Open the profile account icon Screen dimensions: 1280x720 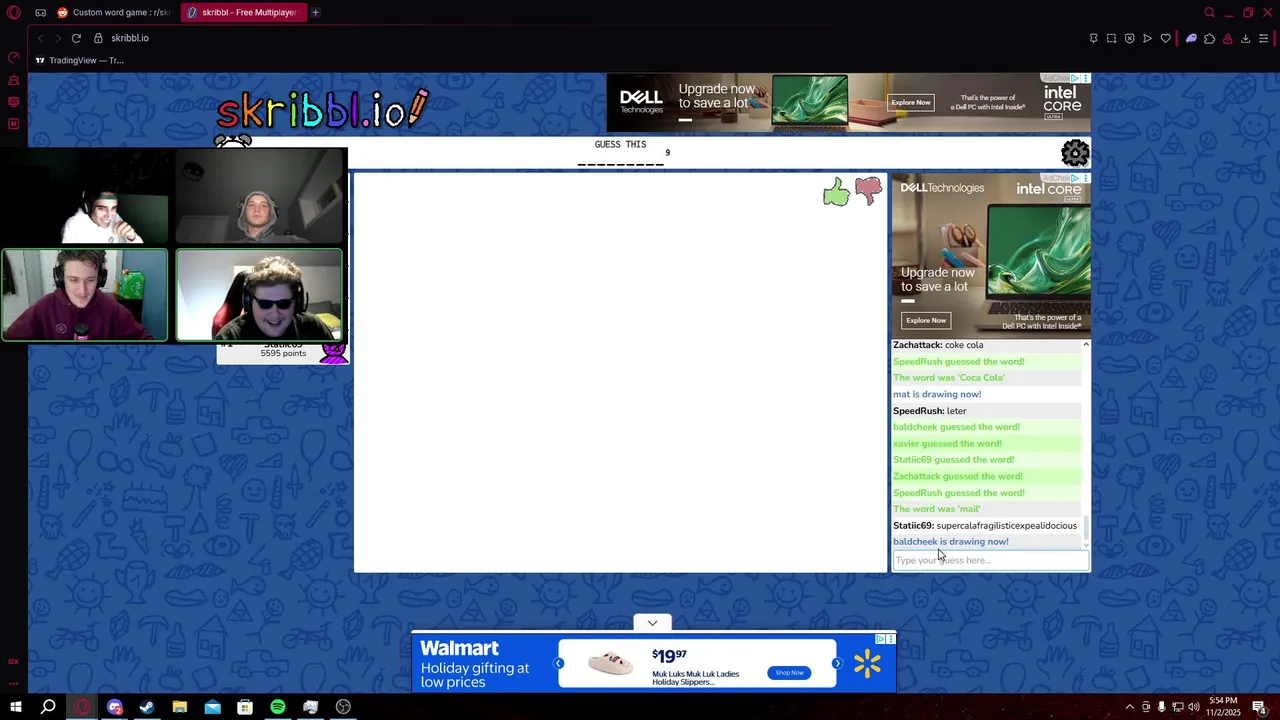(x=1227, y=38)
